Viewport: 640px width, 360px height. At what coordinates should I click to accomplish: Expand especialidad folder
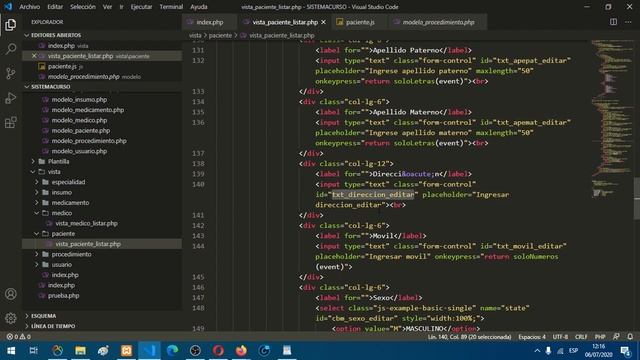(37, 182)
